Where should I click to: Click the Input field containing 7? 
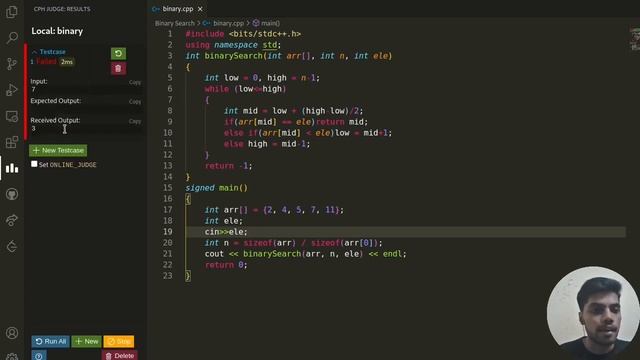(x=86, y=89)
